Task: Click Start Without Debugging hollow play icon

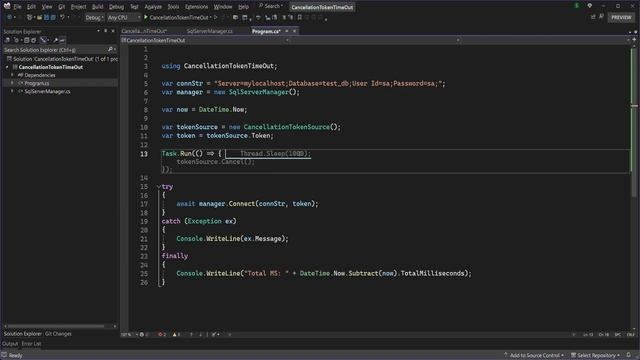Action: (216, 18)
